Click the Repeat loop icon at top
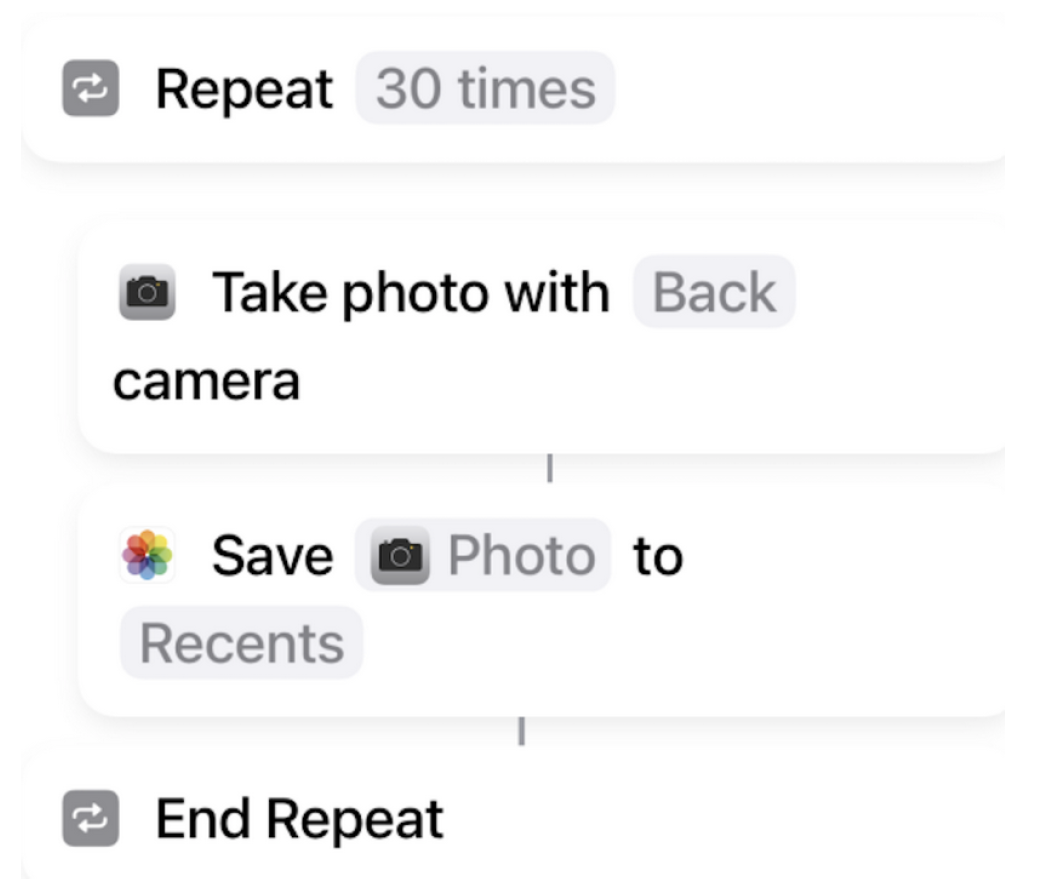Image resolution: width=1041 pixels, height=888 pixels. [91, 89]
